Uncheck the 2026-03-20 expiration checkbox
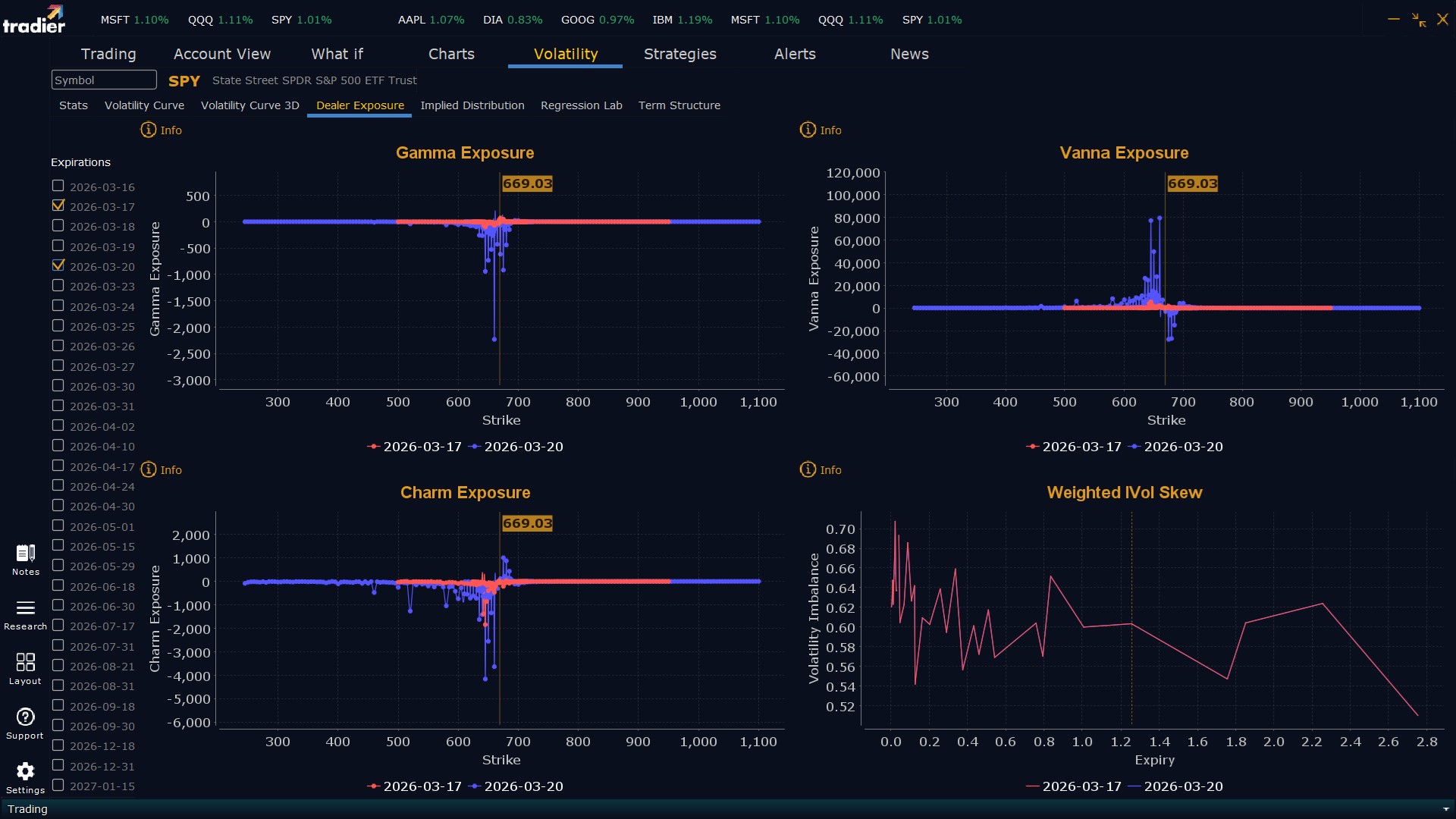 [58, 265]
